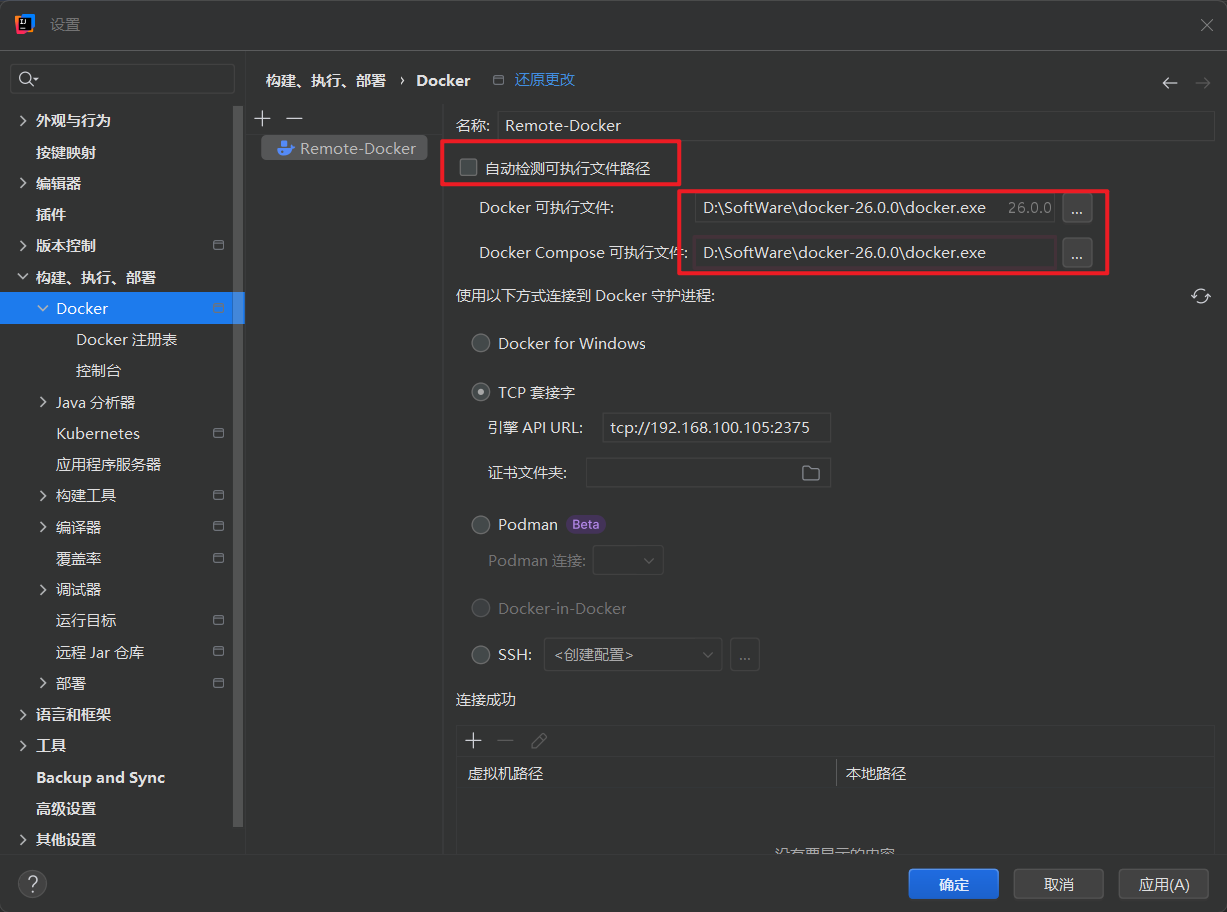Click the settings tree scrollbar
Image resolution: width=1227 pixels, height=912 pixels.
tap(238, 466)
